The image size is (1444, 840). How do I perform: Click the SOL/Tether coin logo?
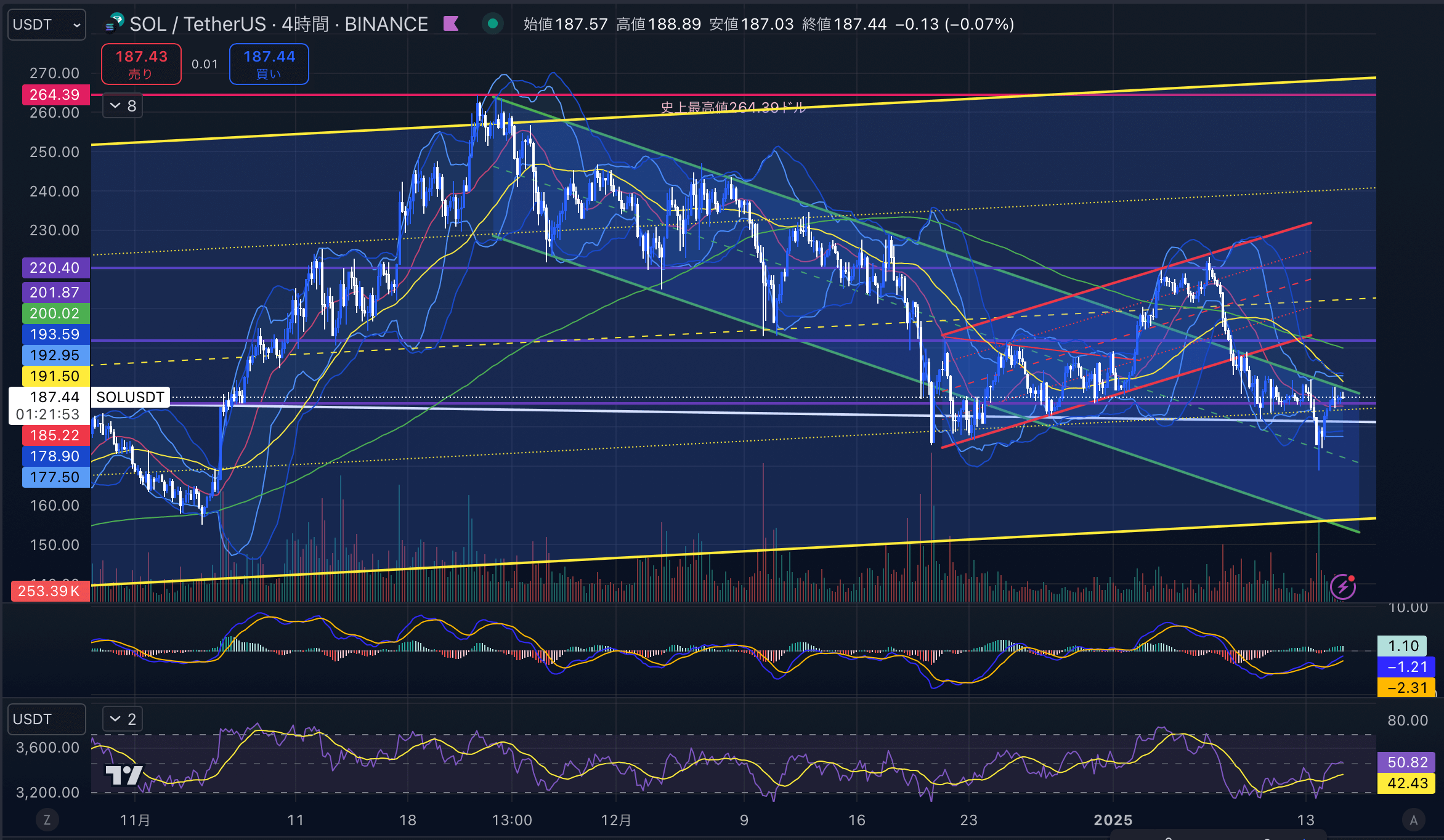coord(114,23)
